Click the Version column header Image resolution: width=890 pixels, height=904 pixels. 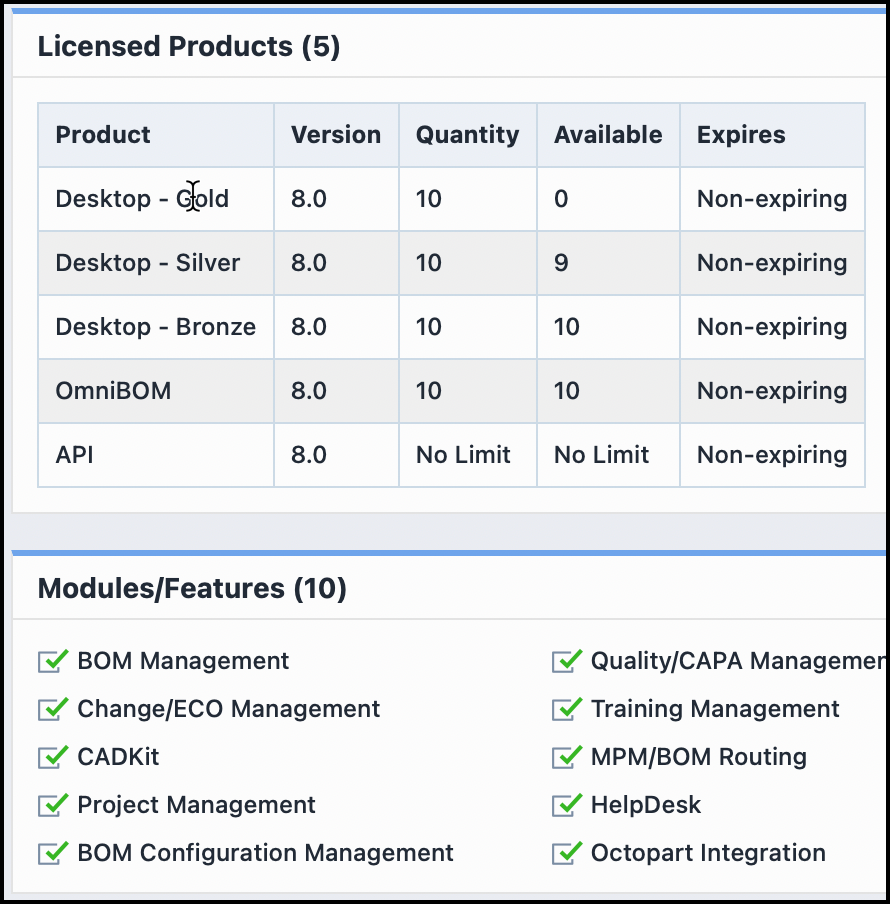point(336,135)
